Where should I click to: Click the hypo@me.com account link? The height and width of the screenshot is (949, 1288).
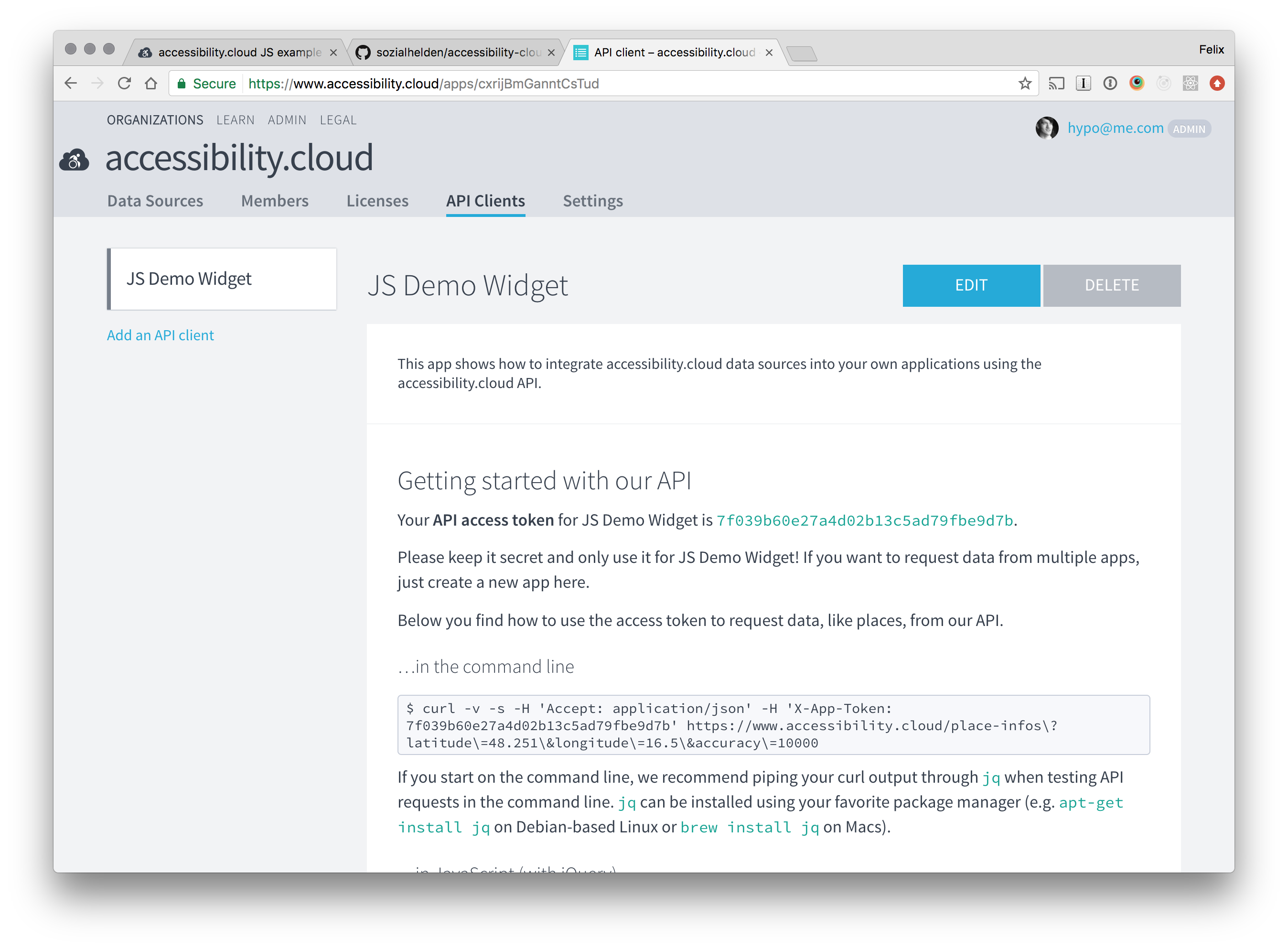point(1115,128)
